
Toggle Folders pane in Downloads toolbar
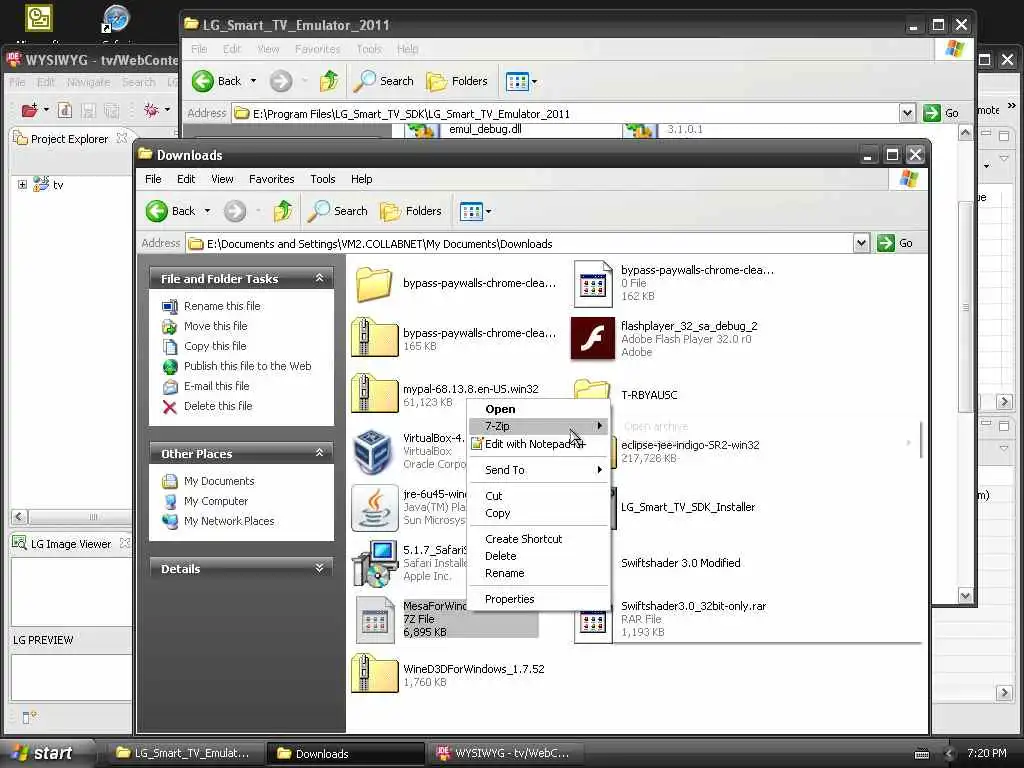coord(411,211)
